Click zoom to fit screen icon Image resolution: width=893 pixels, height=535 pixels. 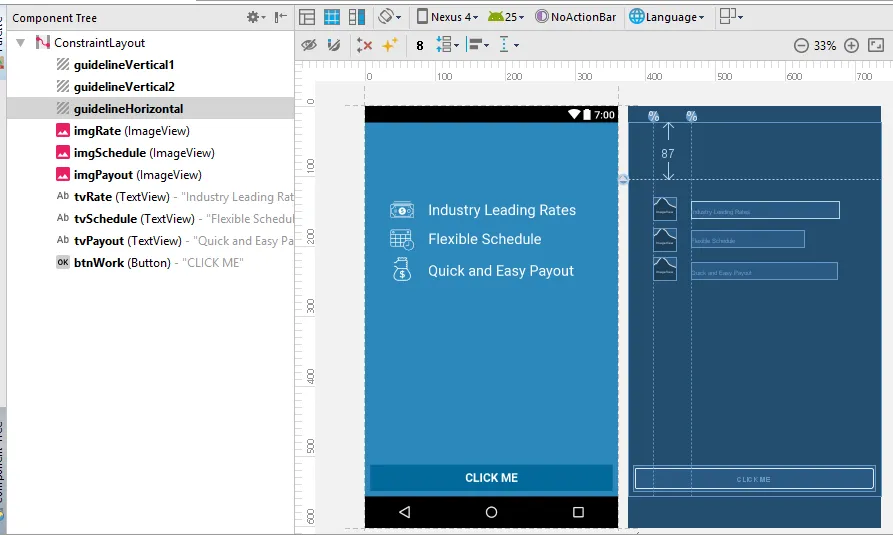[x=876, y=45]
